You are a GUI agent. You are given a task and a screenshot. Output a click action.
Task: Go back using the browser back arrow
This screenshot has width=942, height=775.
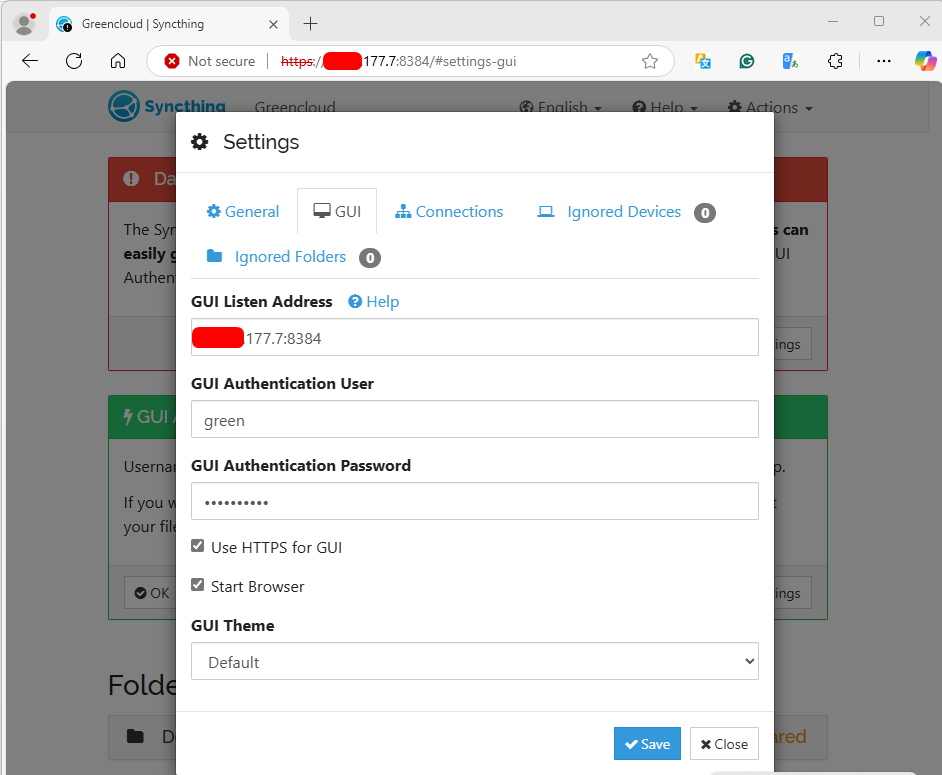click(x=29, y=61)
